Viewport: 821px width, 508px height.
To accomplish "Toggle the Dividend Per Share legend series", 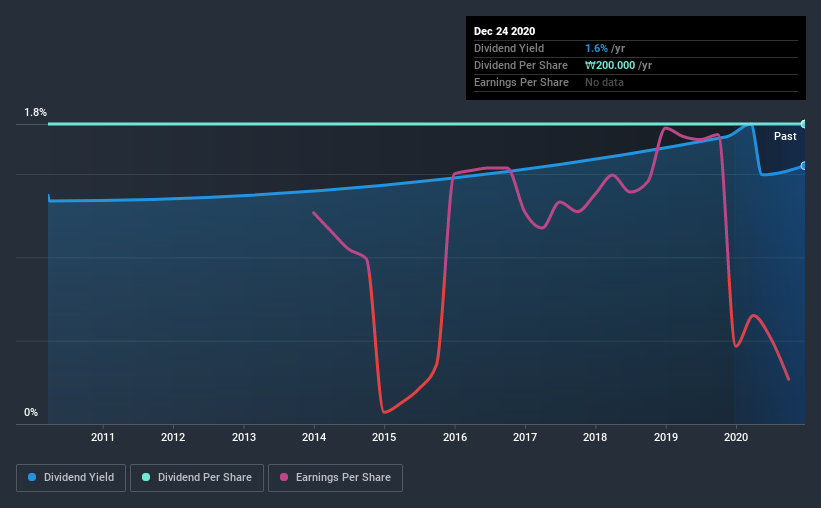I will pos(197,478).
